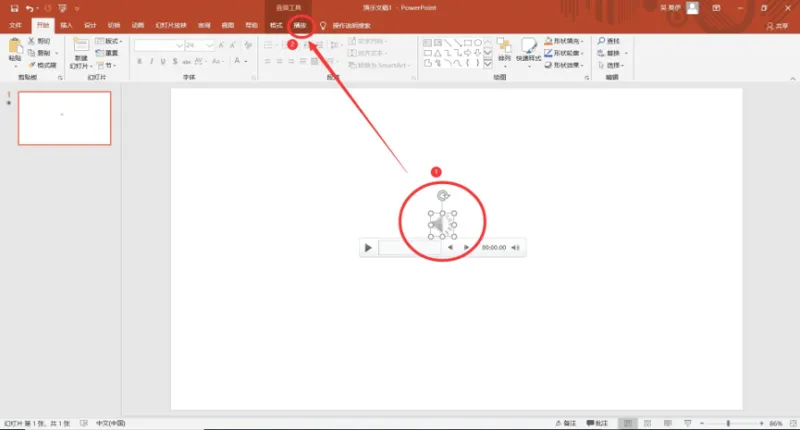Open Find in Editing group
This screenshot has height=430, width=800.
tap(609, 41)
